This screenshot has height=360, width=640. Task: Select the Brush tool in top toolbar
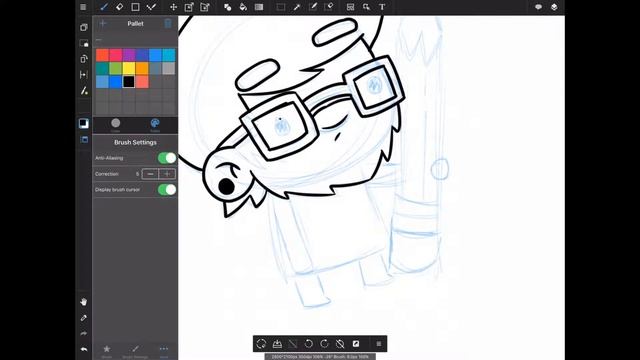[104, 7]
